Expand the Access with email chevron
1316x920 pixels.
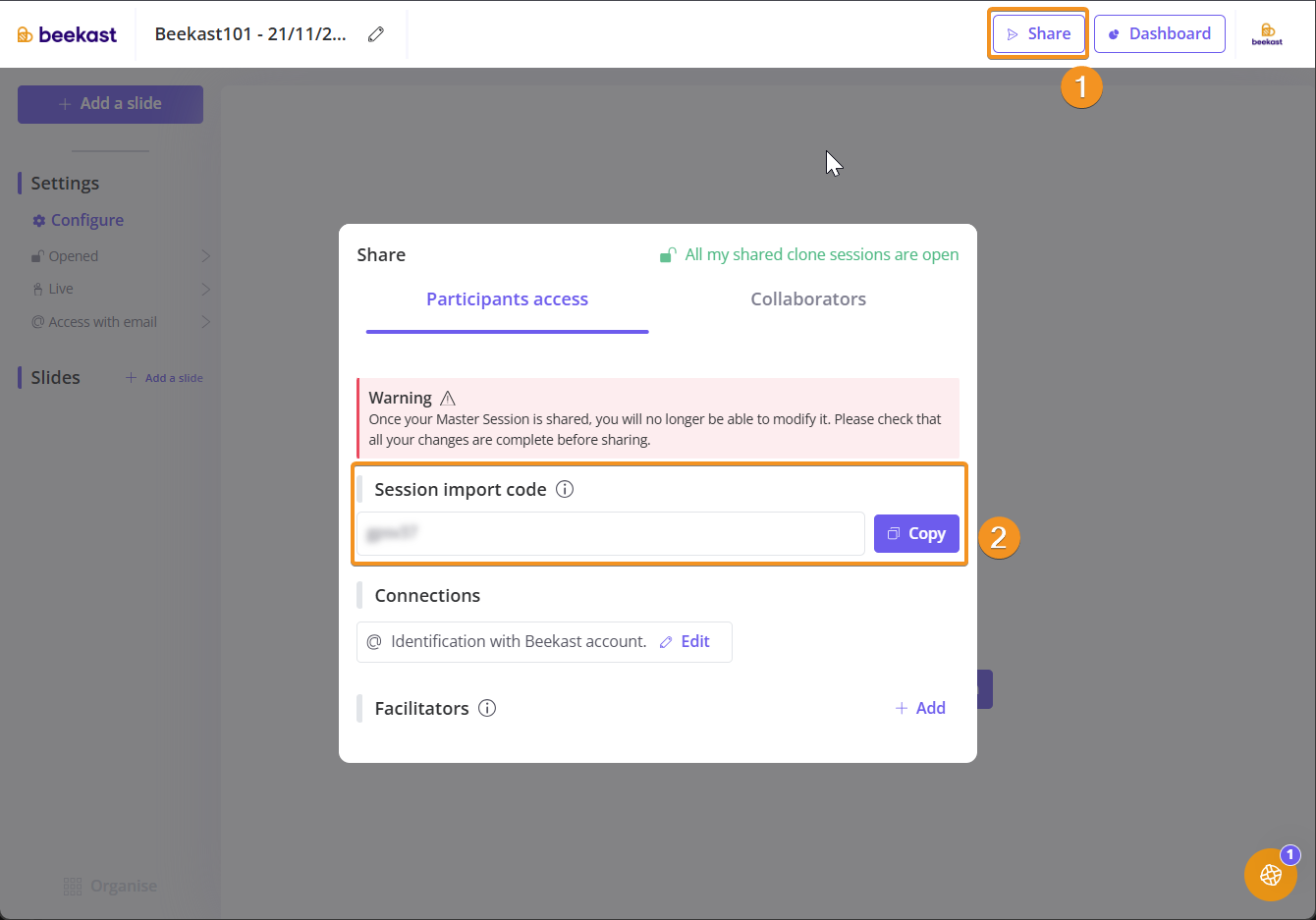[205, 322]
